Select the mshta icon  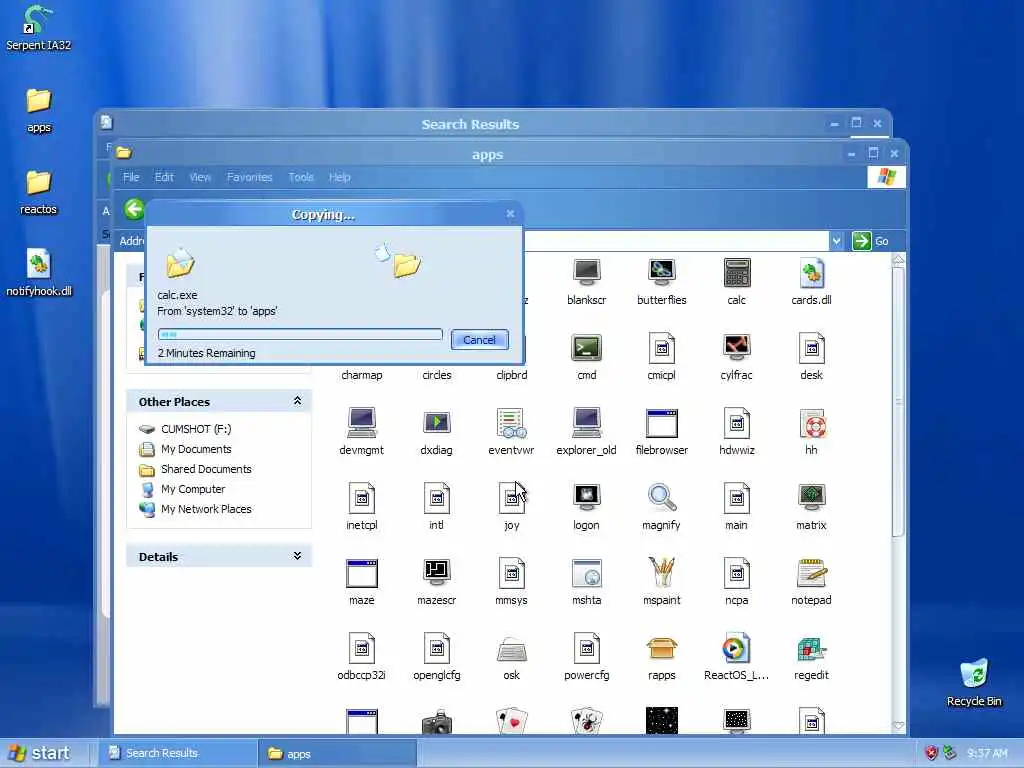[x=586, y=573]
